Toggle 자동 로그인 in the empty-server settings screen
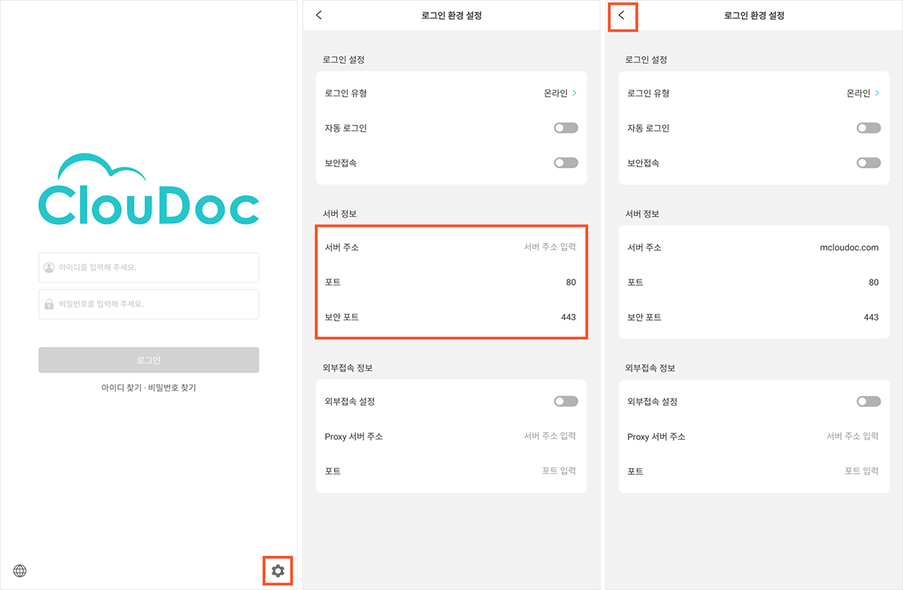 (566, 128)
